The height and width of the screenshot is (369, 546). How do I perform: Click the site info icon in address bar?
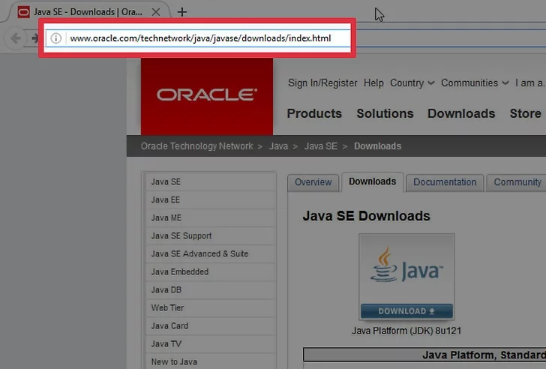coord(56,38)
